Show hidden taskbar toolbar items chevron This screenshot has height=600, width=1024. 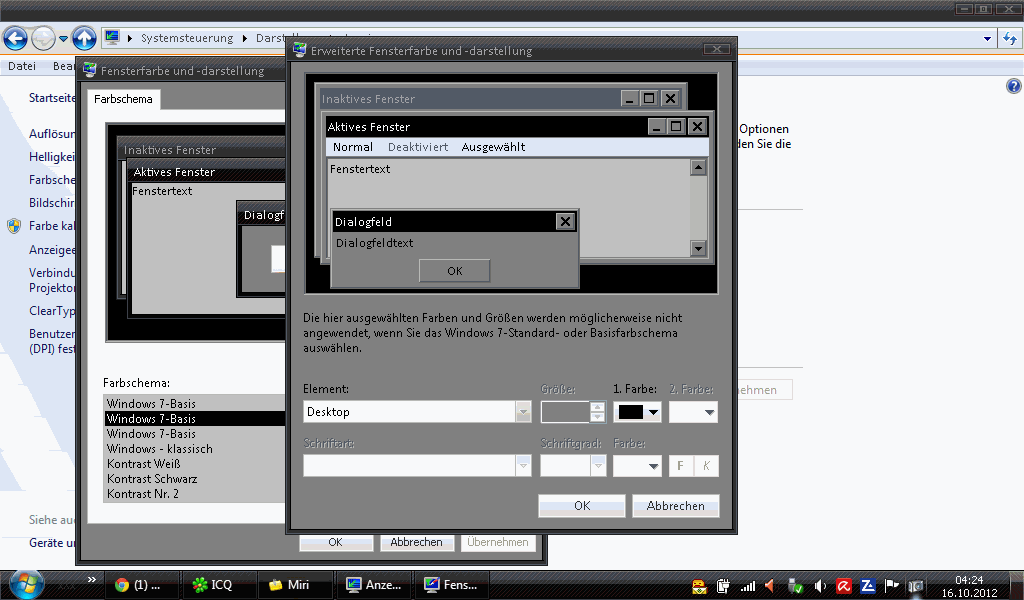(92, 579)
